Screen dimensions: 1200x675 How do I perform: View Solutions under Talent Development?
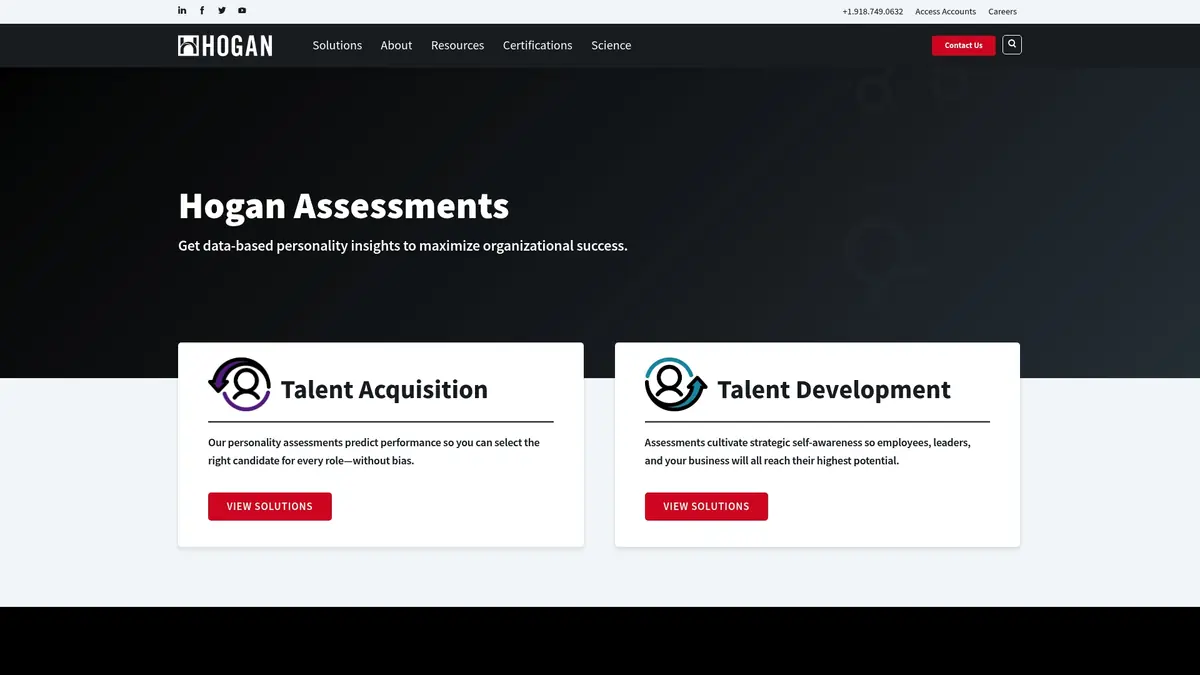[x=706, y=506]
